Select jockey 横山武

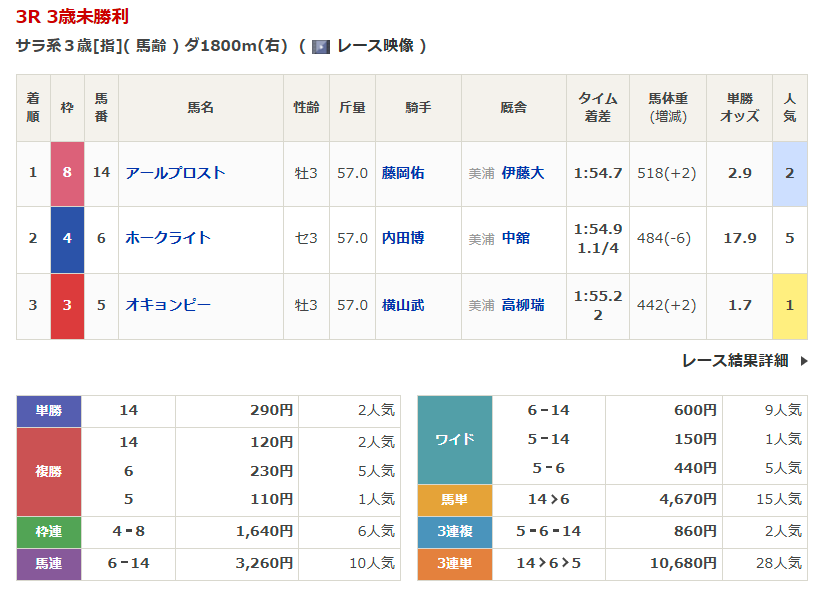(x=403, y=305)
